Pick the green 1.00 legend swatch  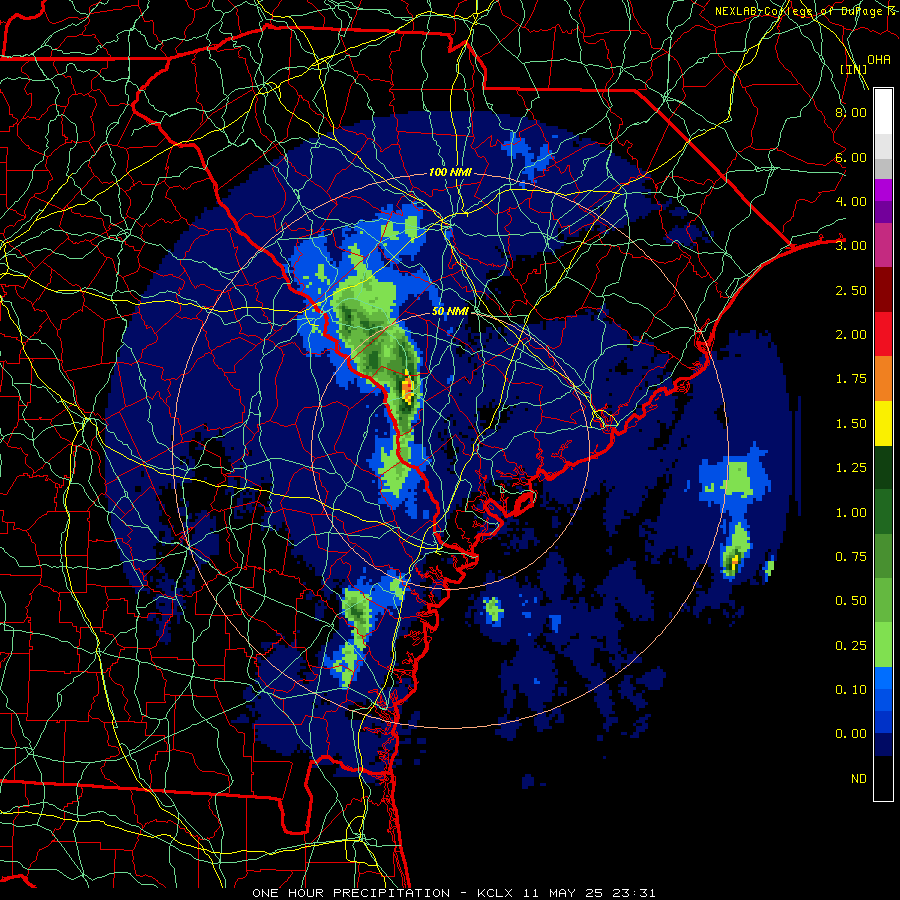tap(883, 512)
